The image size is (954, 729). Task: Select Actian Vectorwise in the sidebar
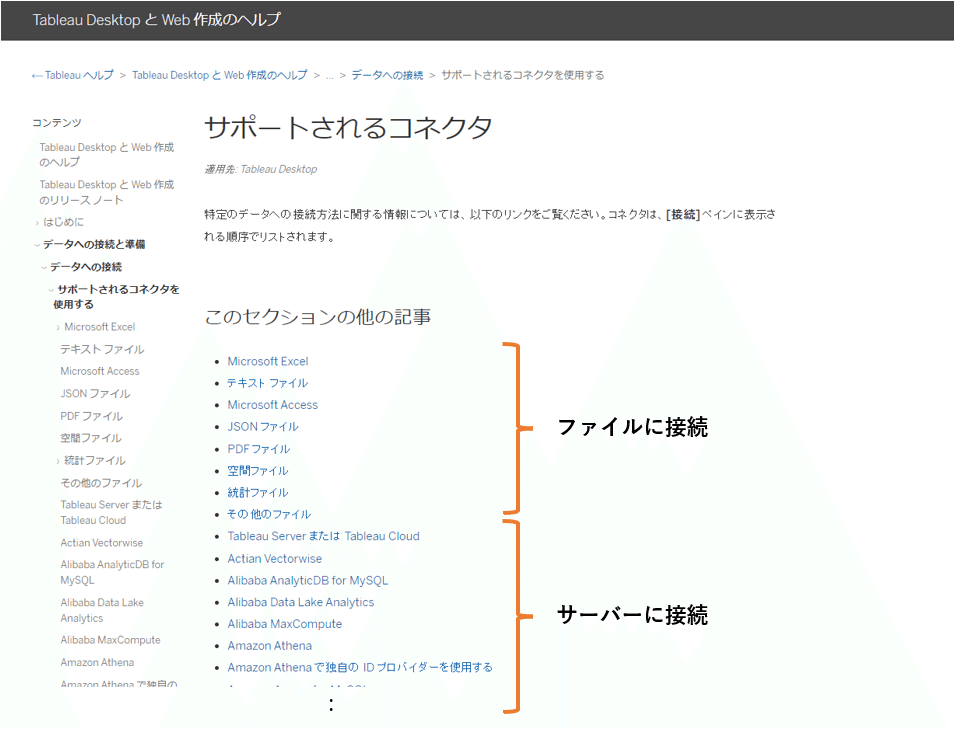click(102, 543)
